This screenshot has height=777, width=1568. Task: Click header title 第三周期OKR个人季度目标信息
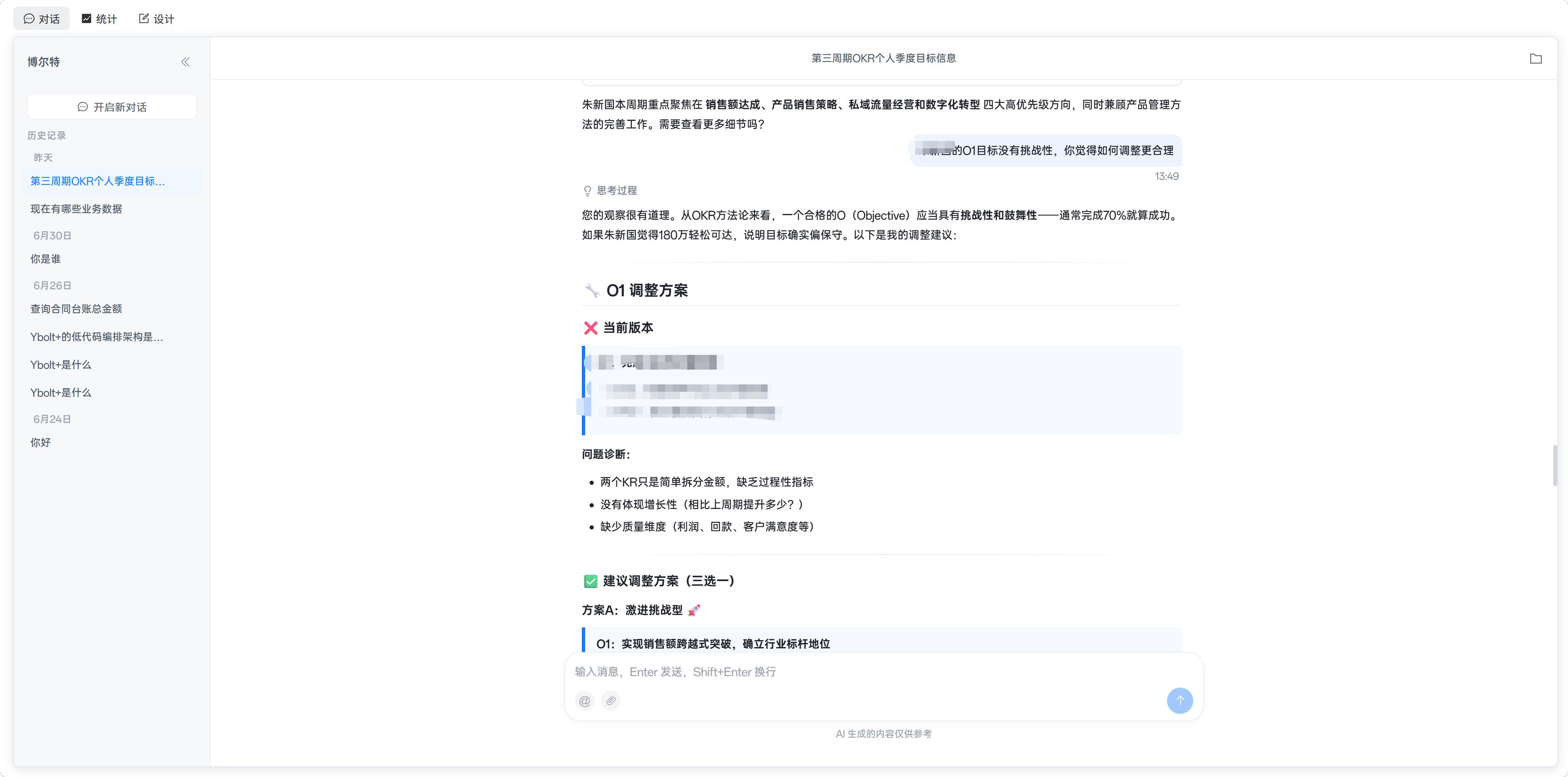tap(883, 59)
